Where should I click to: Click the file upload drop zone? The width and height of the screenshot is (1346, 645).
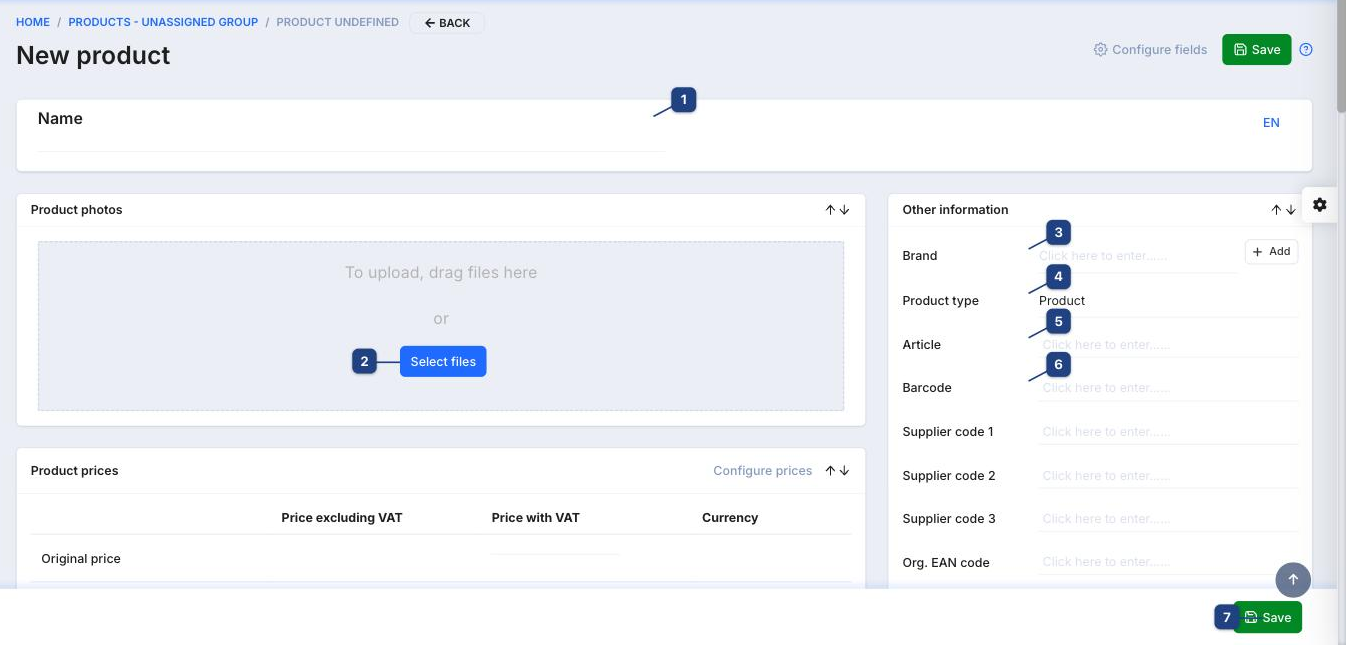tap(441, 326)
